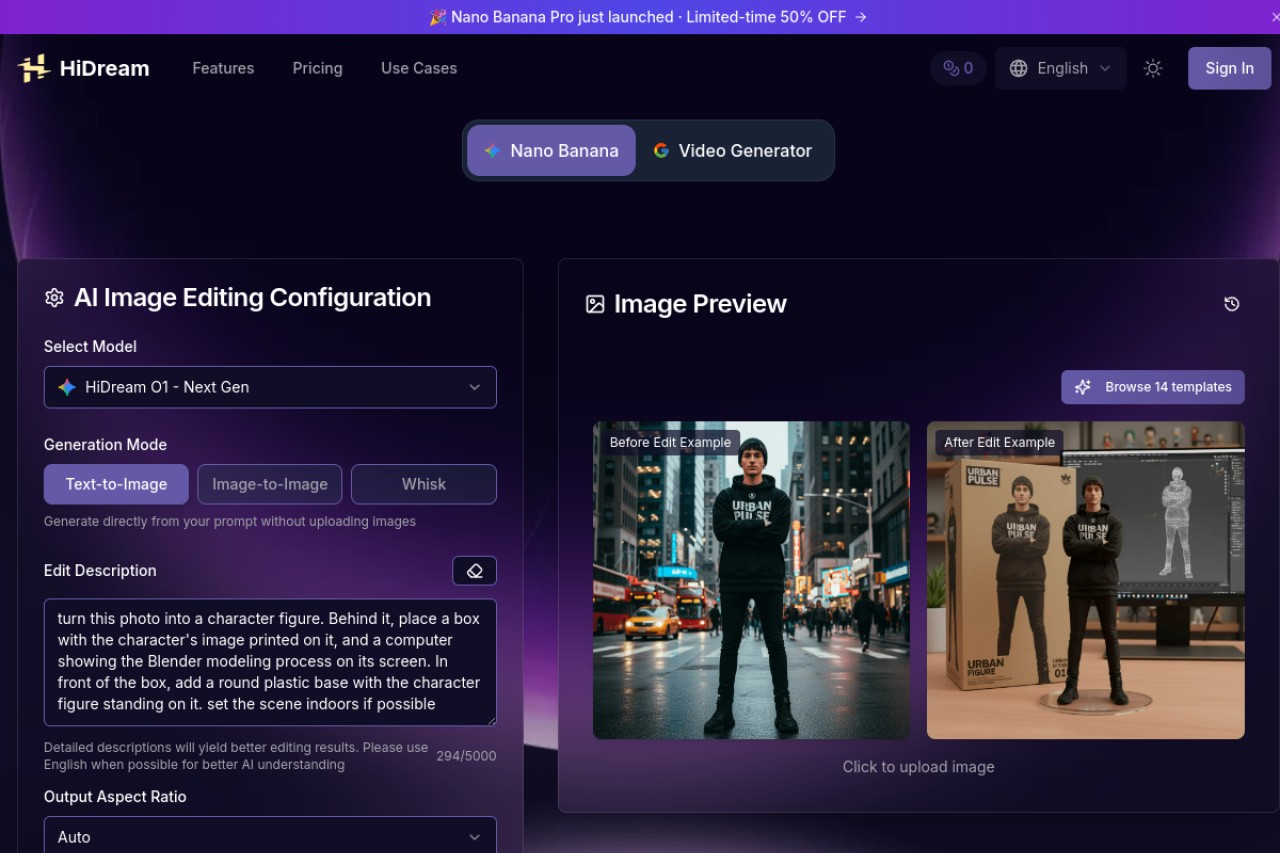This screenshot has height=853, width=1280.
Task: Open the English language dropdown
Action: click(x=1061, y=68)
